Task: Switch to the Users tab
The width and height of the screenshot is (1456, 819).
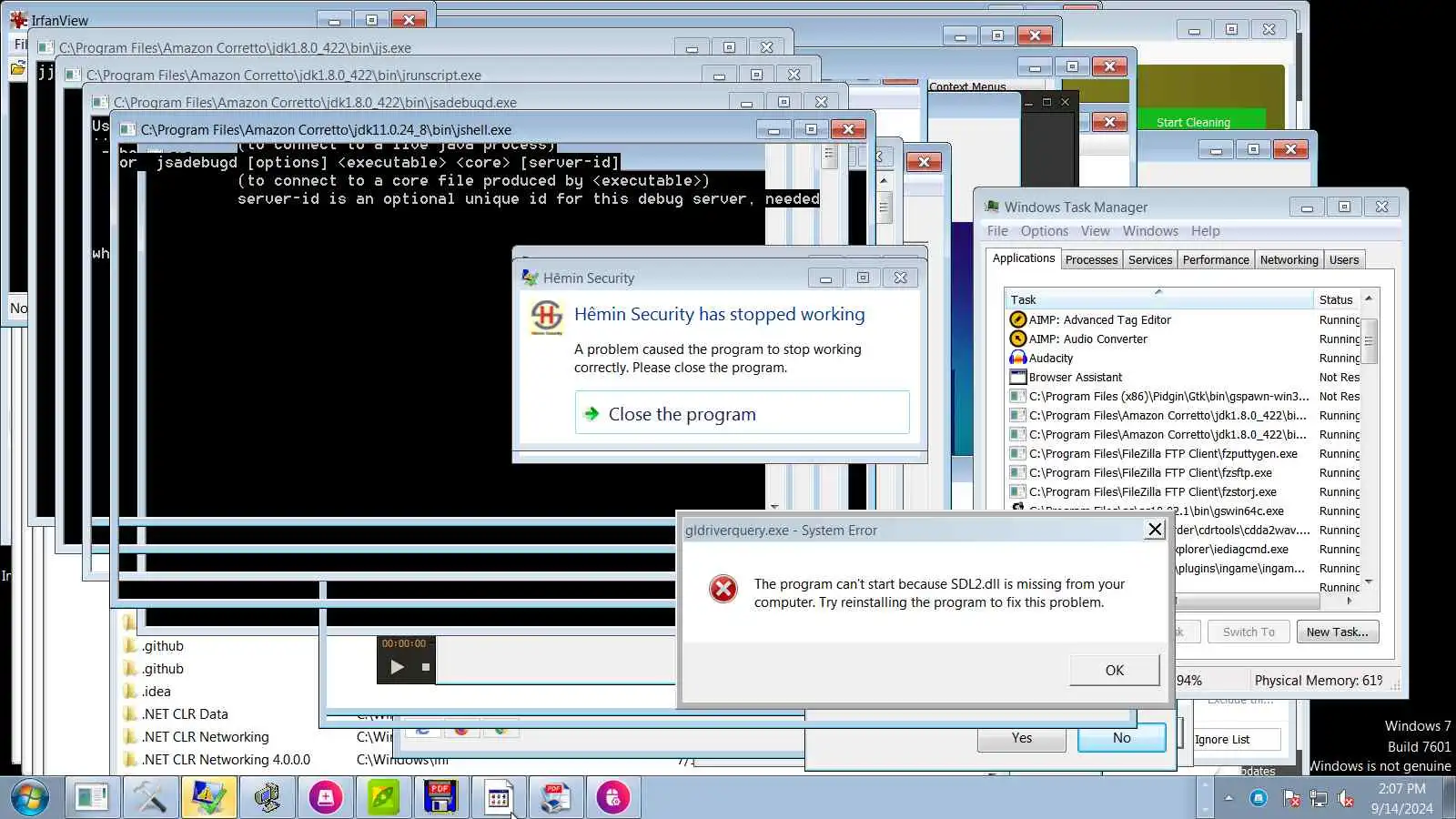Action: click(x=1344, y=260)
